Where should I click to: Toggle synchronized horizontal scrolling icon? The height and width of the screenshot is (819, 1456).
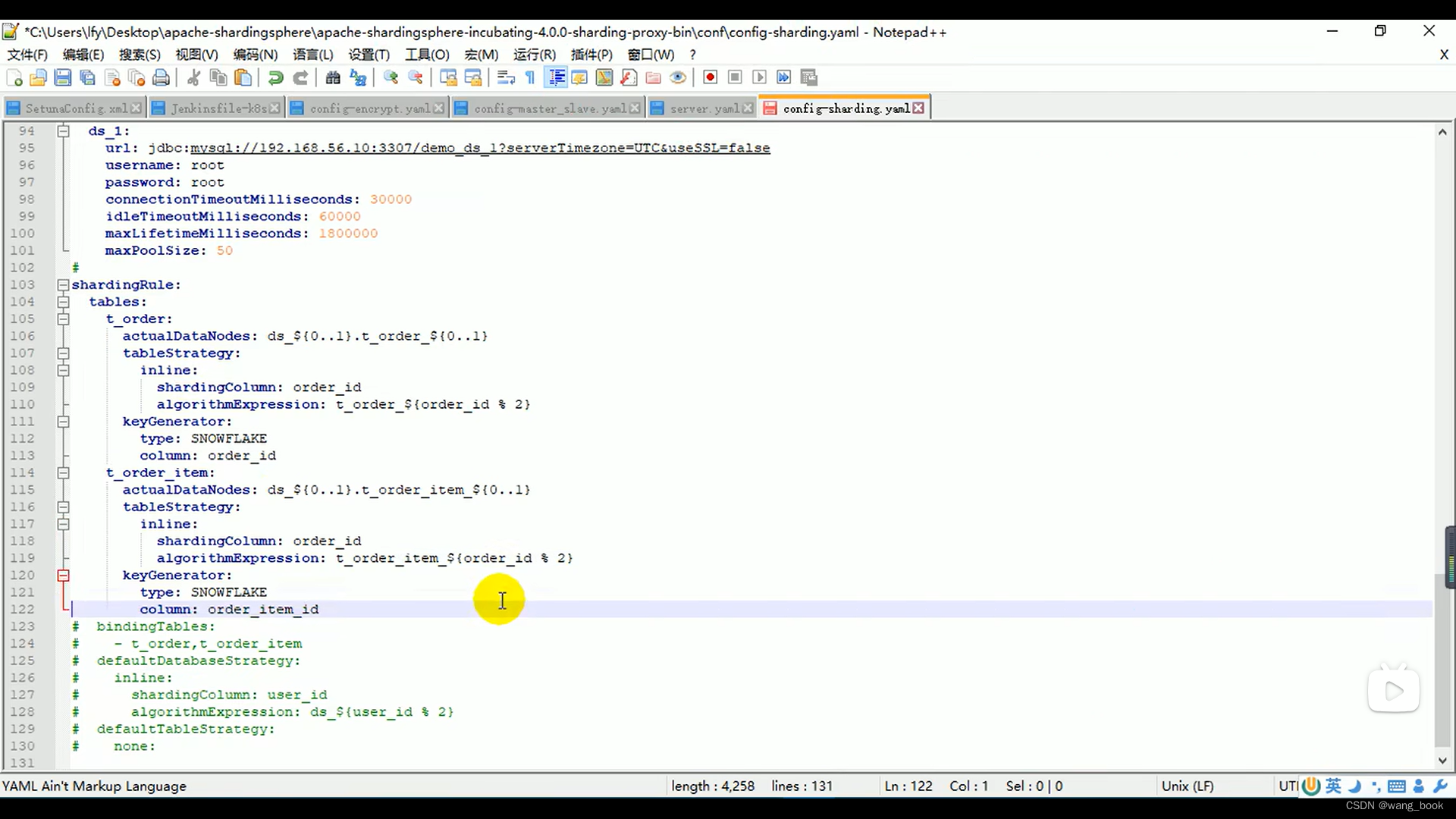tap(473, 77)
